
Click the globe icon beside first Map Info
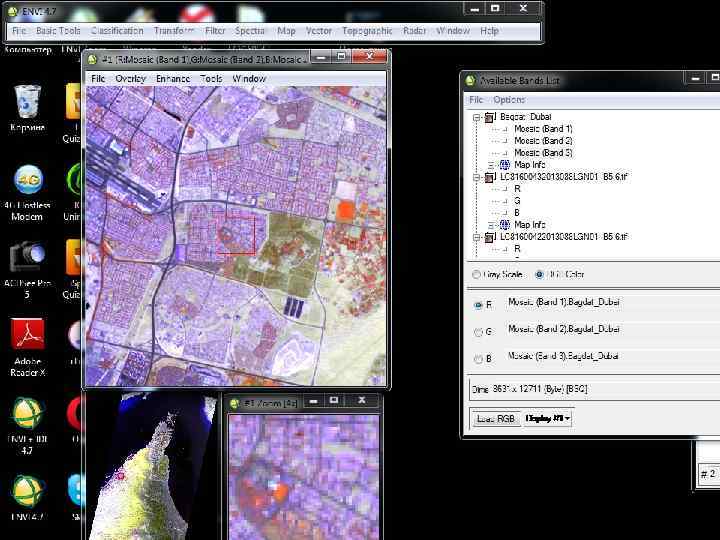[505, 164]
